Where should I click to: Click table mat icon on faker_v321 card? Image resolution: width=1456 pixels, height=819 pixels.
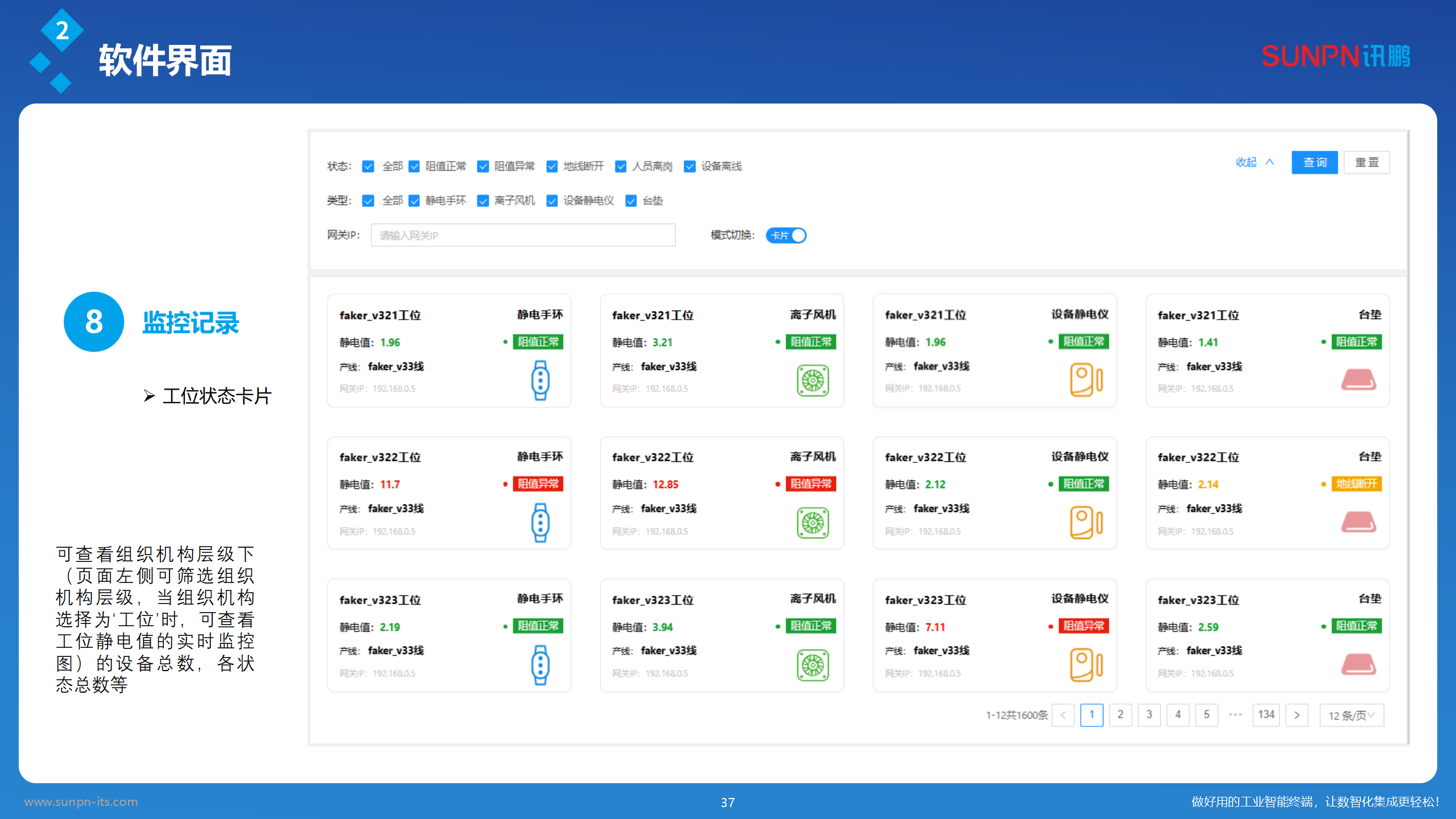click(x=1358, y=379)
